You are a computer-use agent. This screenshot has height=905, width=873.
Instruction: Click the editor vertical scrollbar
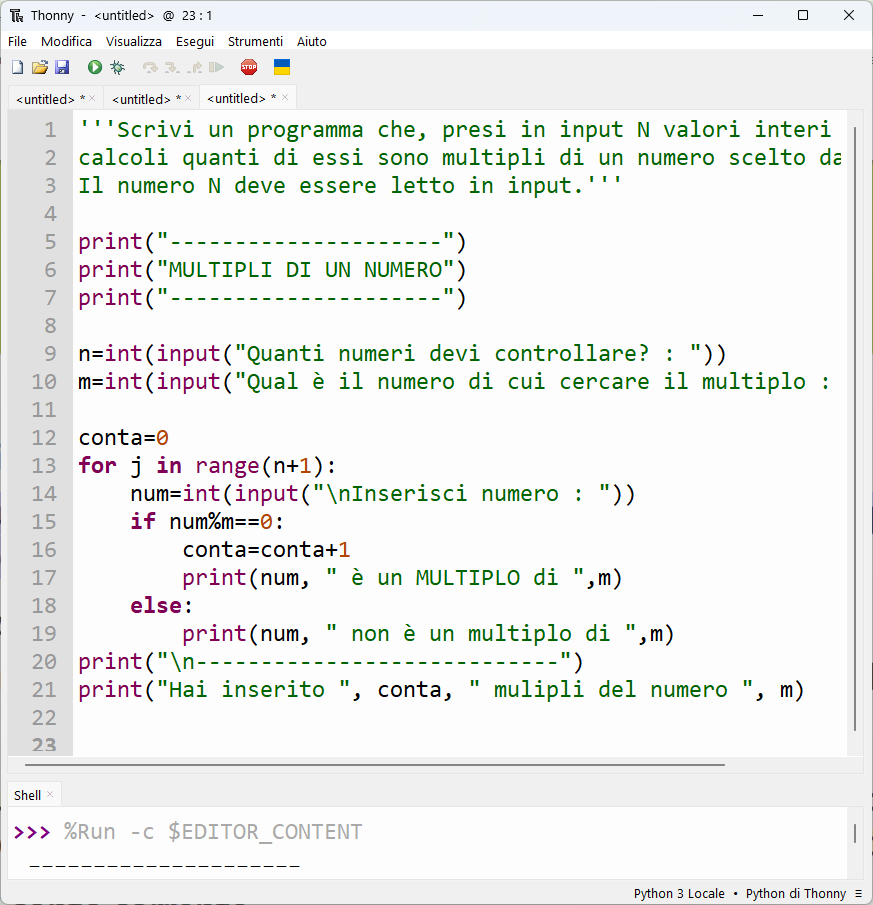tap(855, 428)
